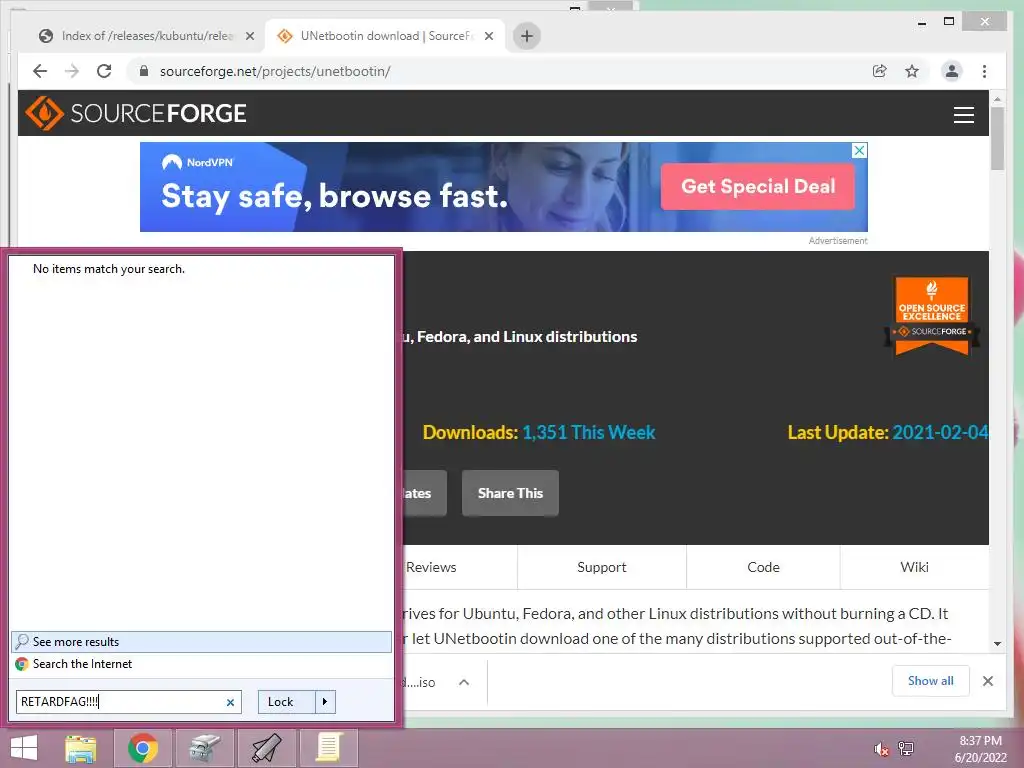The height and width of the screenshot is (768, 1024).
Task: Click the Share This button
Action: tap(510, 493)
